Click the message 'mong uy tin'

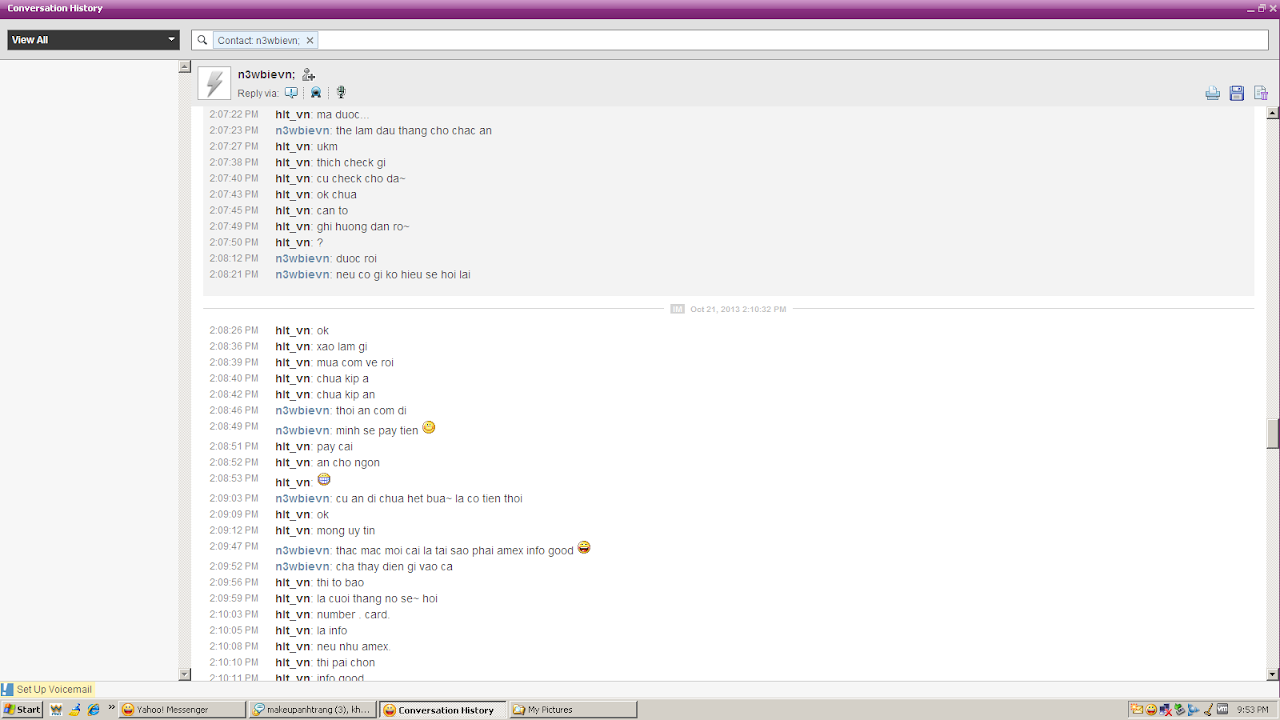[x=346, y=530]
